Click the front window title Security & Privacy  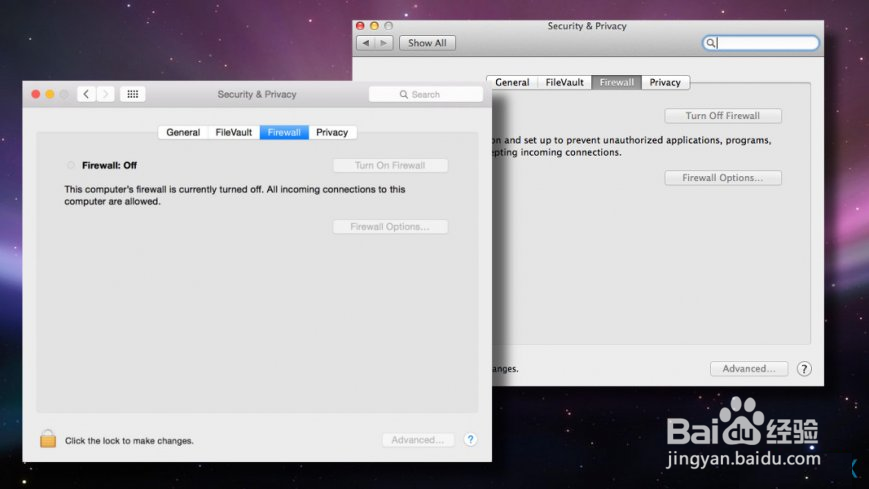[x=257, y=94]
